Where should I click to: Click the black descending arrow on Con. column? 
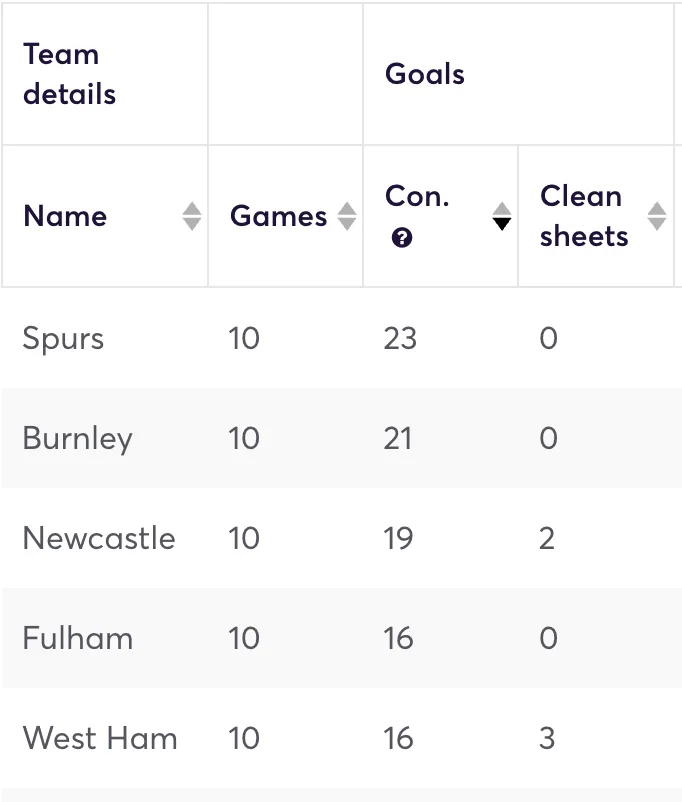click(501, 223)
